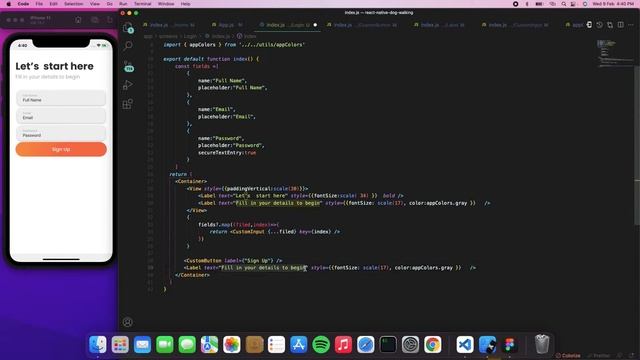This screenshot has height=360, width=640.
Task: Open the Source Control view
Action: 128,66
